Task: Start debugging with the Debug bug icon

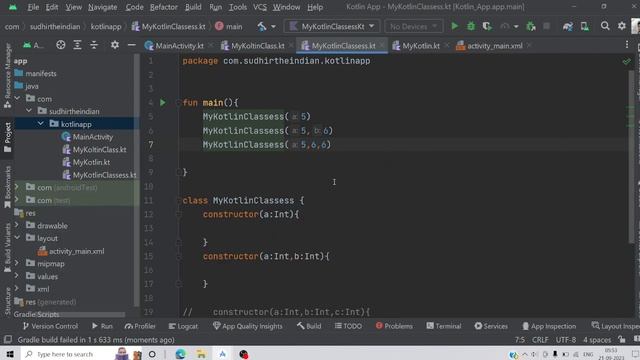Action: click(x=471, y=26)
